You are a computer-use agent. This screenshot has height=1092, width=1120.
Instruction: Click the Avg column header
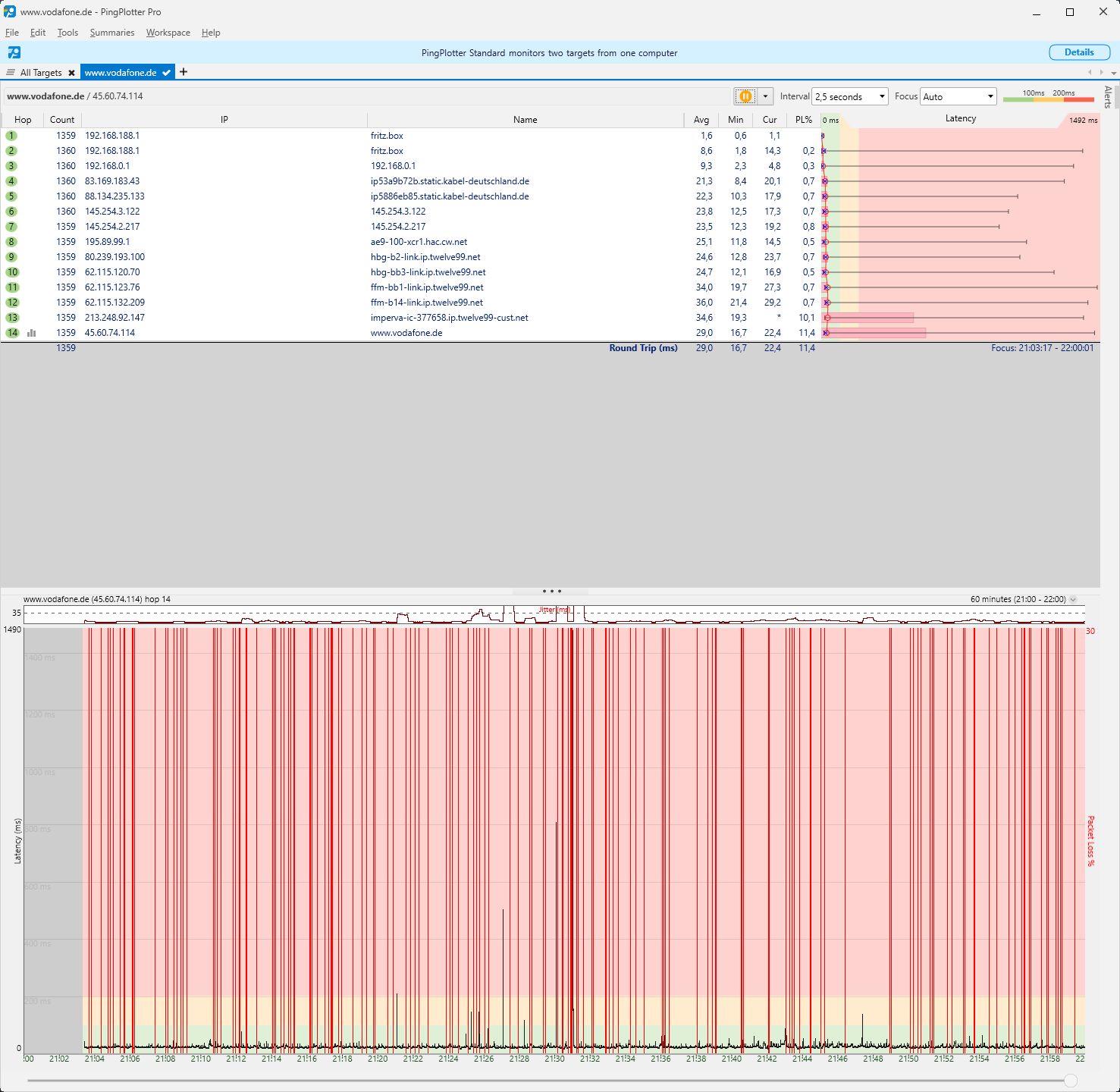point(701,120)
